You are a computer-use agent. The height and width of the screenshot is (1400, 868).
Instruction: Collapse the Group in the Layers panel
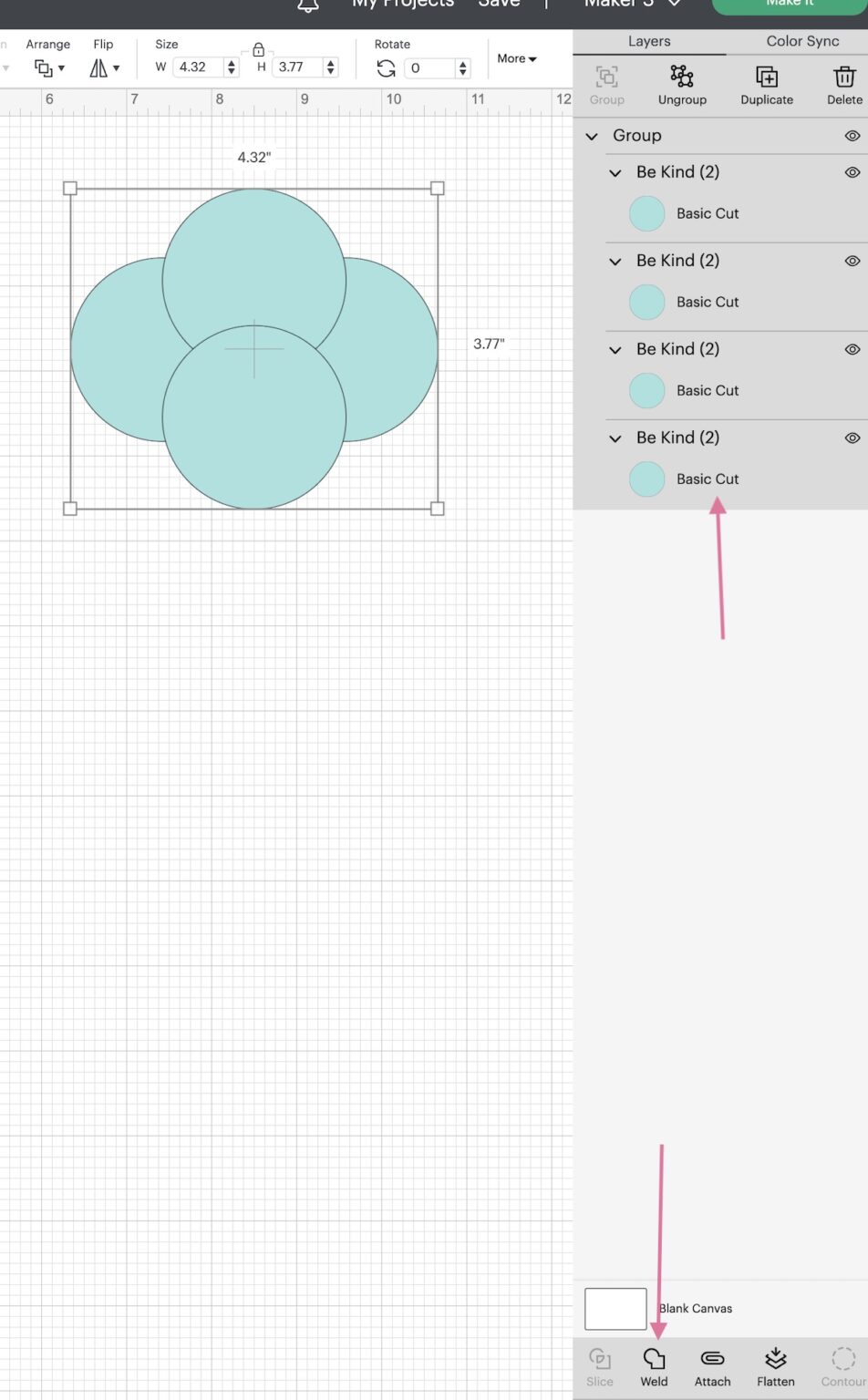(x=591, y=136)
